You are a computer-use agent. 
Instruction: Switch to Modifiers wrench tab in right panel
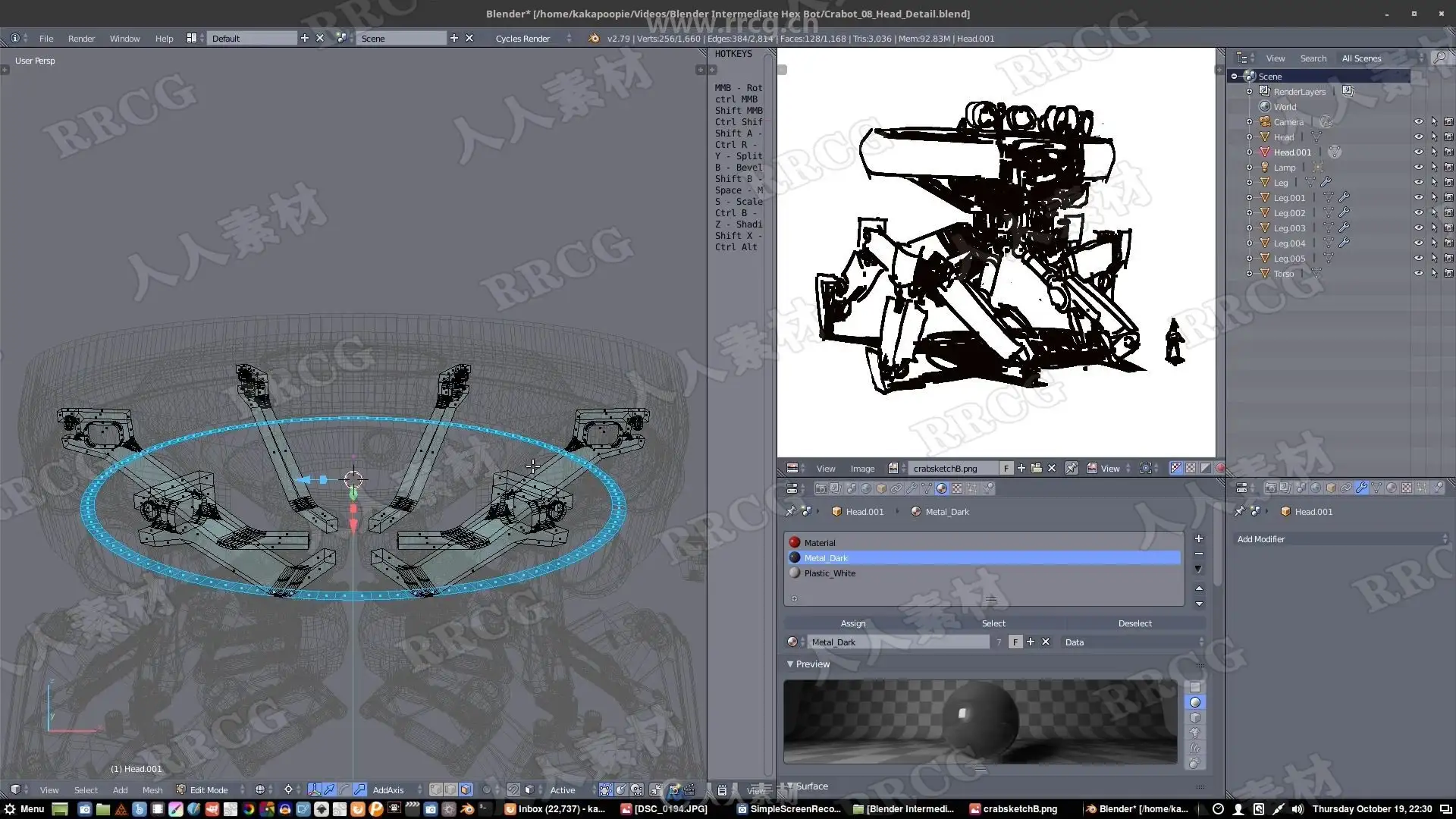(x=1361, y=488)
